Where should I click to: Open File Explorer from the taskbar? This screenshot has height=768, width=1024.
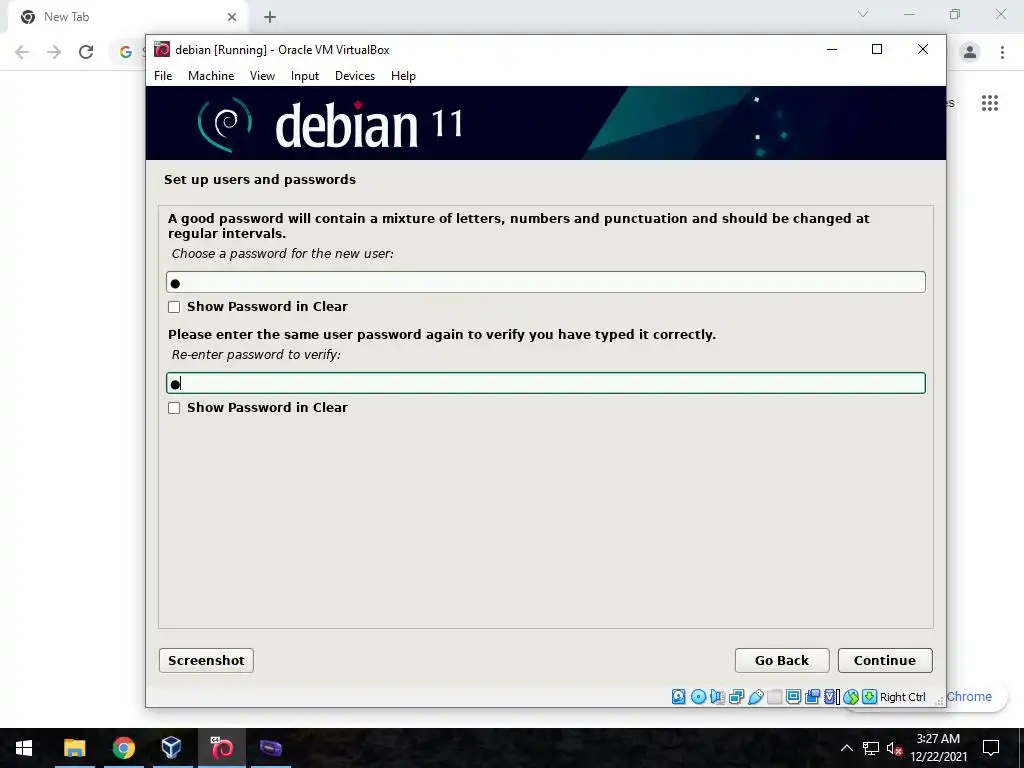pyautogui.click(x=74, y=748)
